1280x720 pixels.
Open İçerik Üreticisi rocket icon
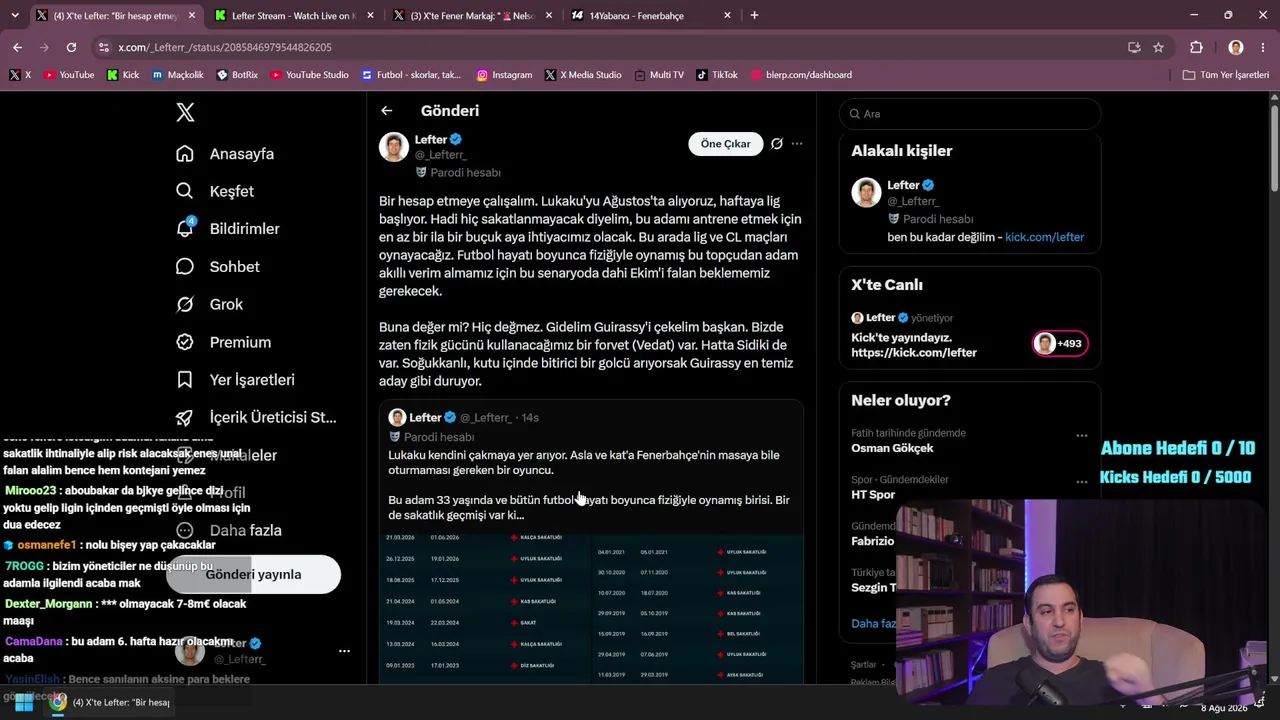click(x=185, y=418)
